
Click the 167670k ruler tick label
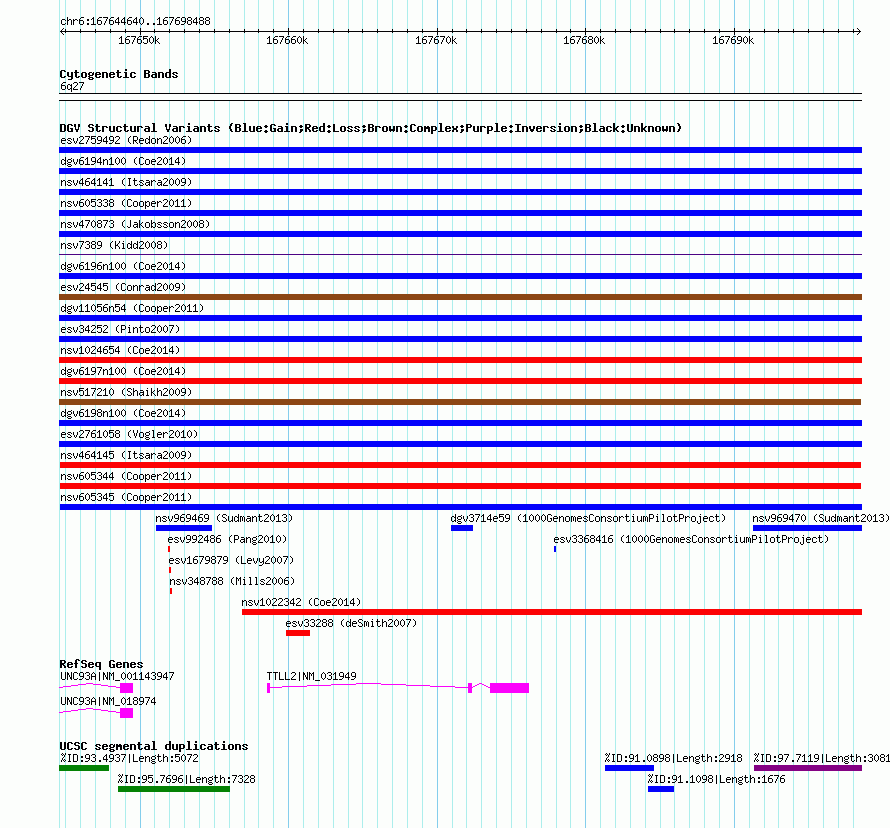pos(436,40)
